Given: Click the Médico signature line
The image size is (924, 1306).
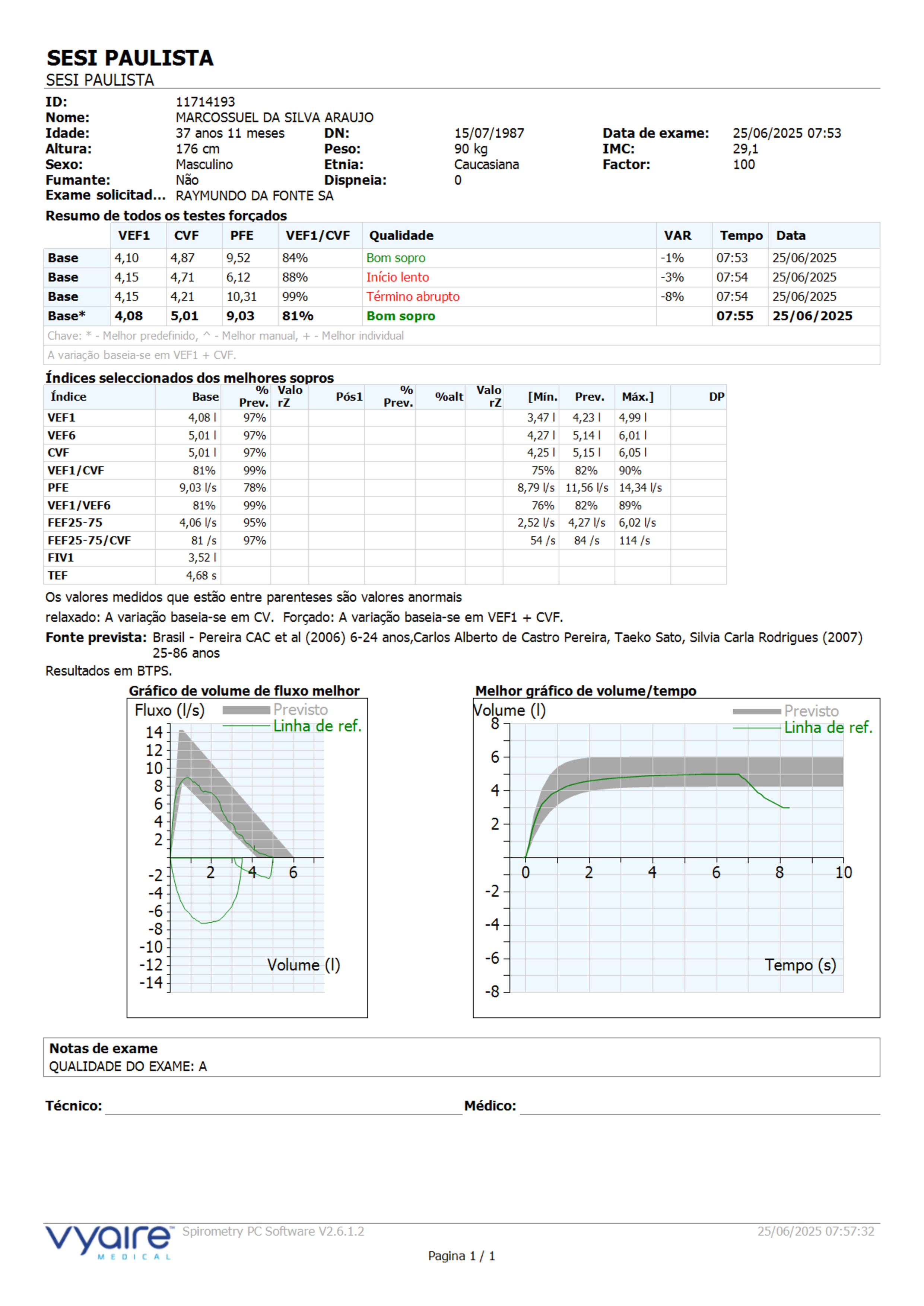Looking at the screenshot, I should point(700,1113).
